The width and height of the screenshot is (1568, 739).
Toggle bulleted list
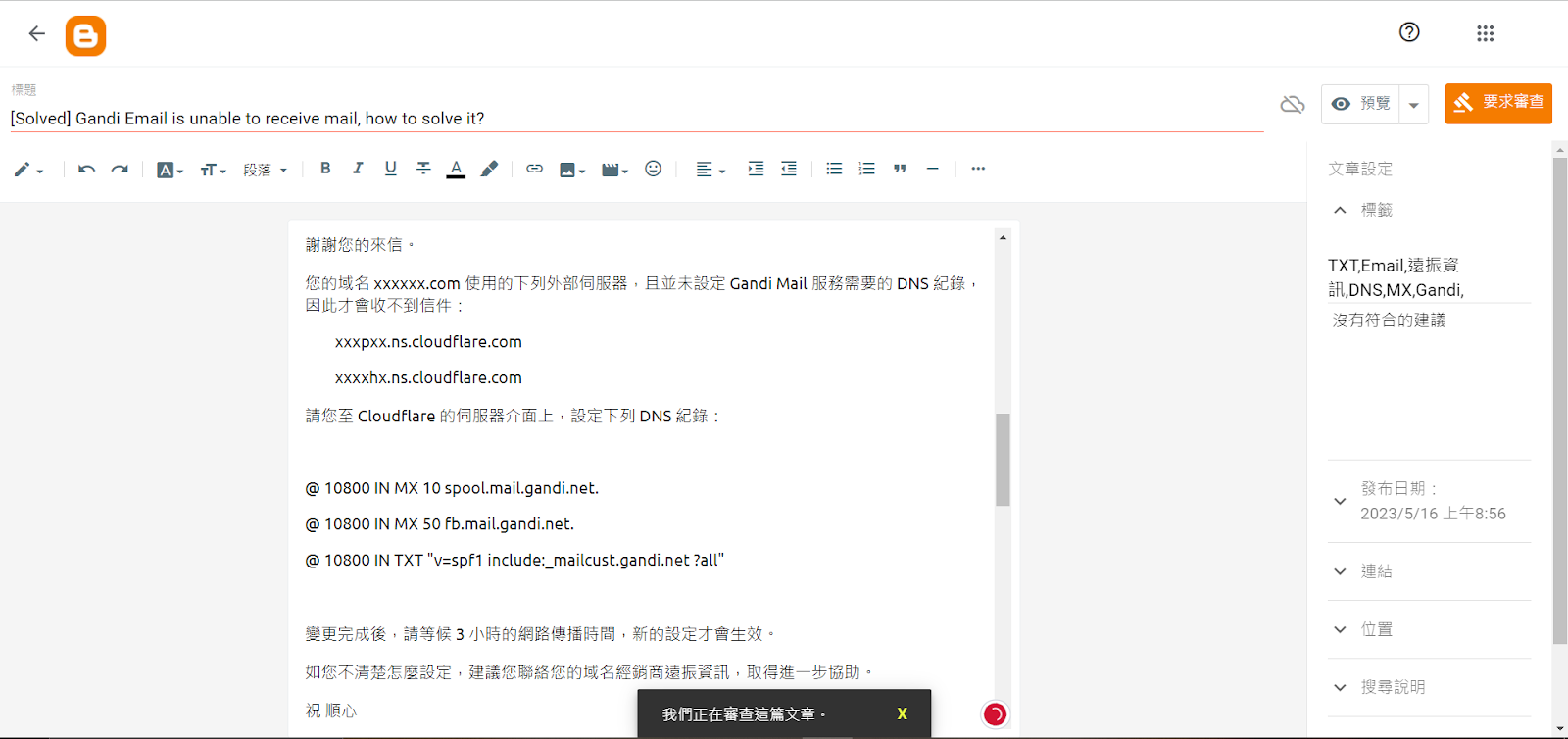(x=834, y=169)
